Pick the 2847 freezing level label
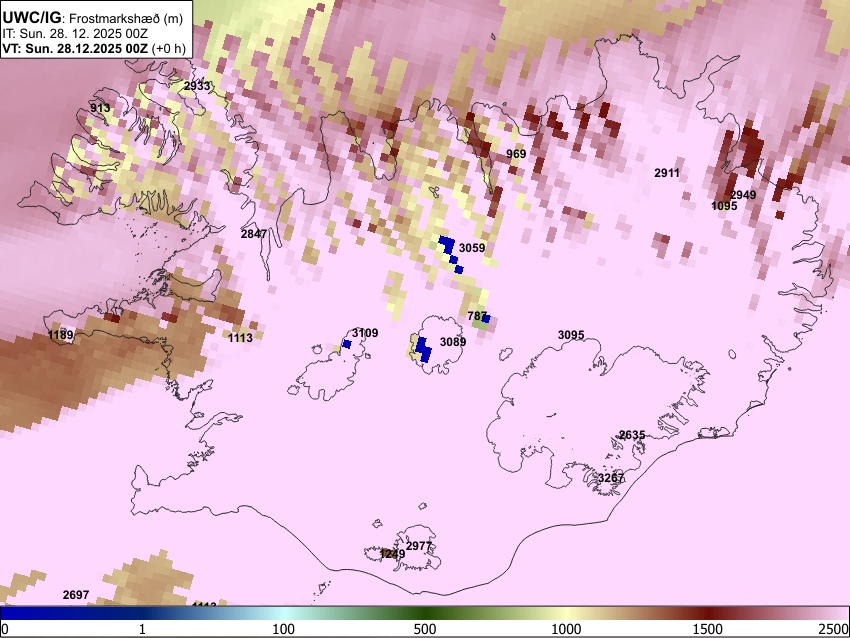The image size is (850, 638). (x=254, y=234)
